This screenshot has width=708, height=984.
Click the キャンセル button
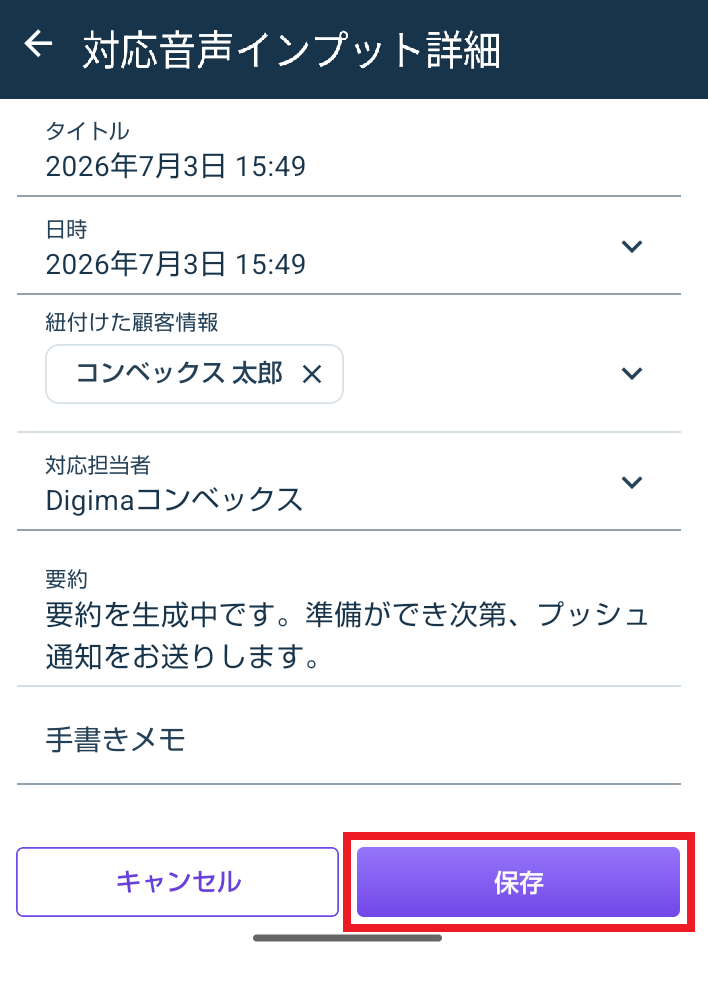178,882
